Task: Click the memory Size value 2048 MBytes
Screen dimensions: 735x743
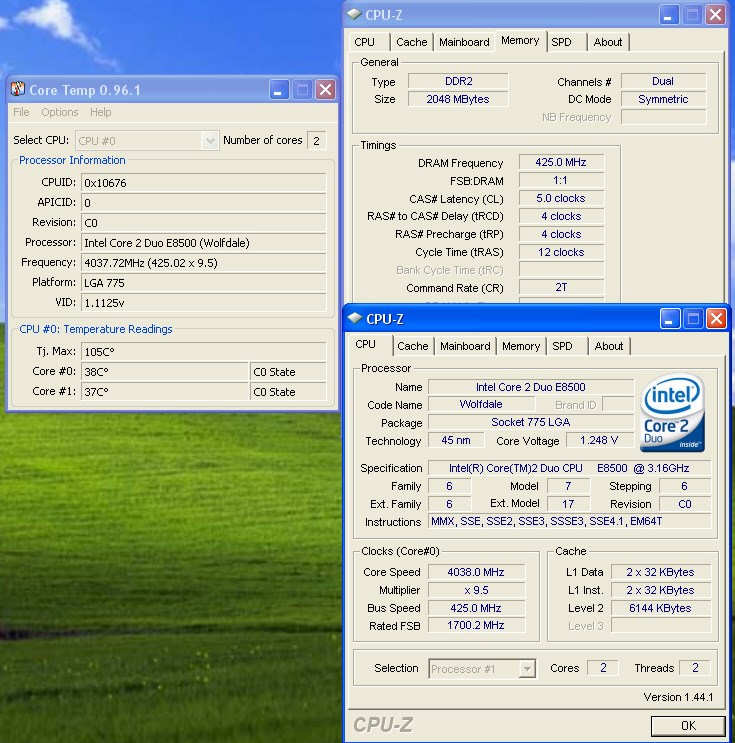Action: (x=458, y=99)
